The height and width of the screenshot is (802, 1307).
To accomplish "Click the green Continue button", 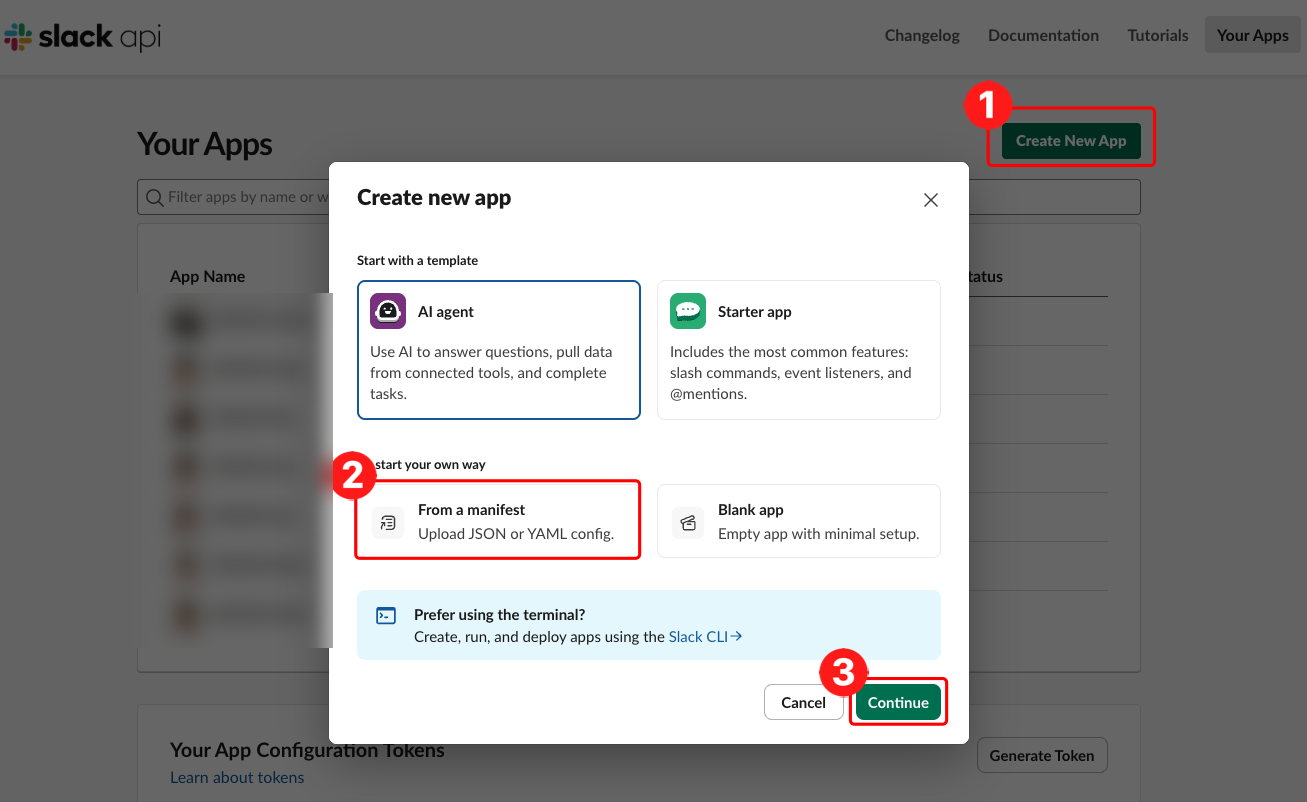I will [x=898, y=703].
